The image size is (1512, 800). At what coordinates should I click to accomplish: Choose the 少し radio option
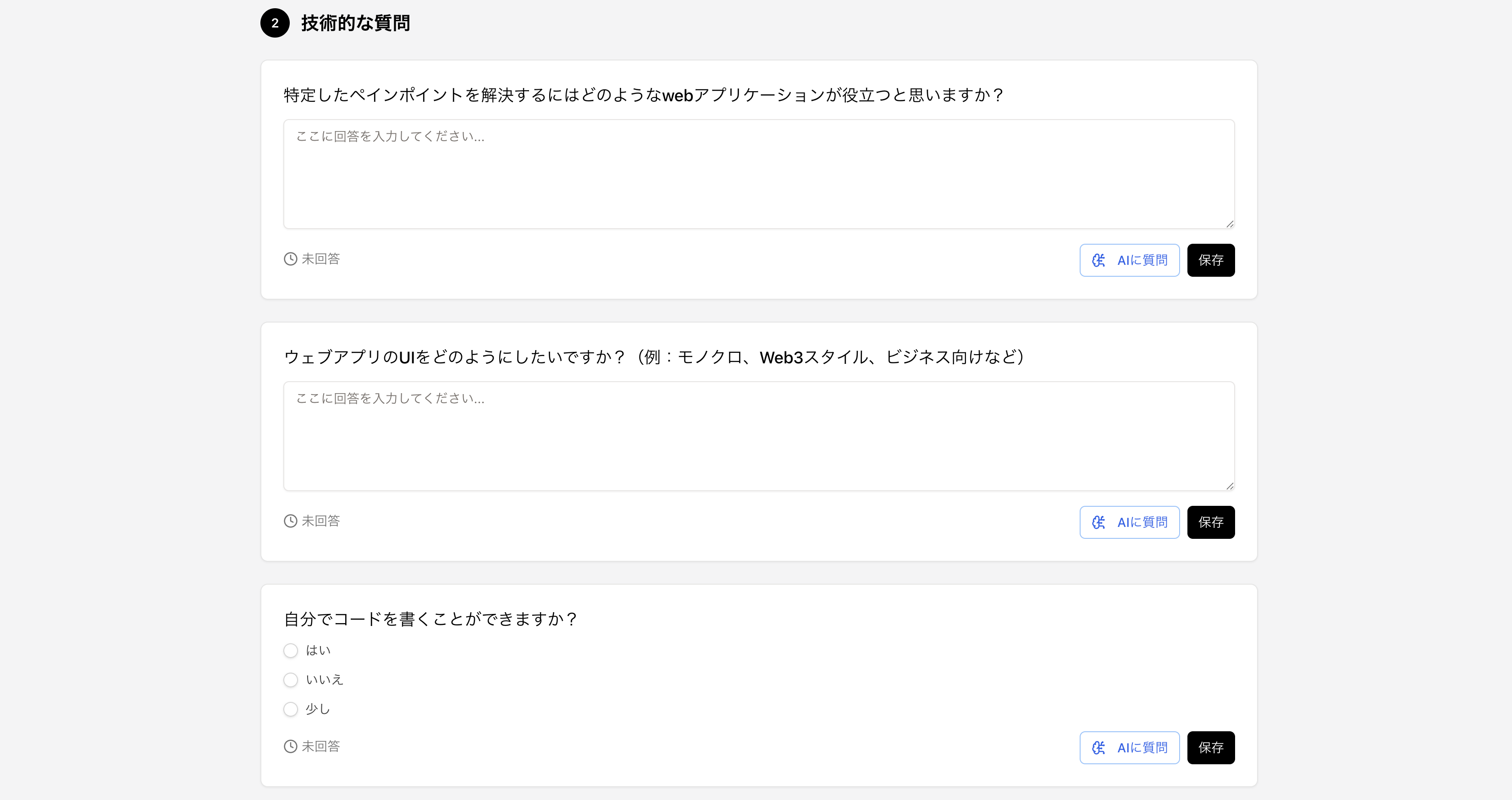tap(291, 709)
